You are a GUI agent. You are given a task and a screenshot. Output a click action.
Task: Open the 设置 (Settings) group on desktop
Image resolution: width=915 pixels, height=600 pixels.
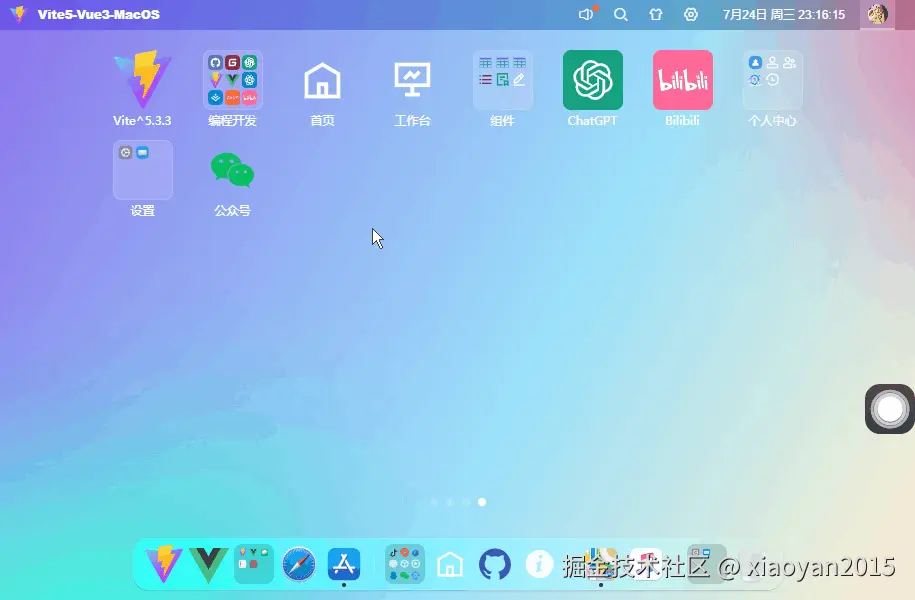[x=142, y=169]
